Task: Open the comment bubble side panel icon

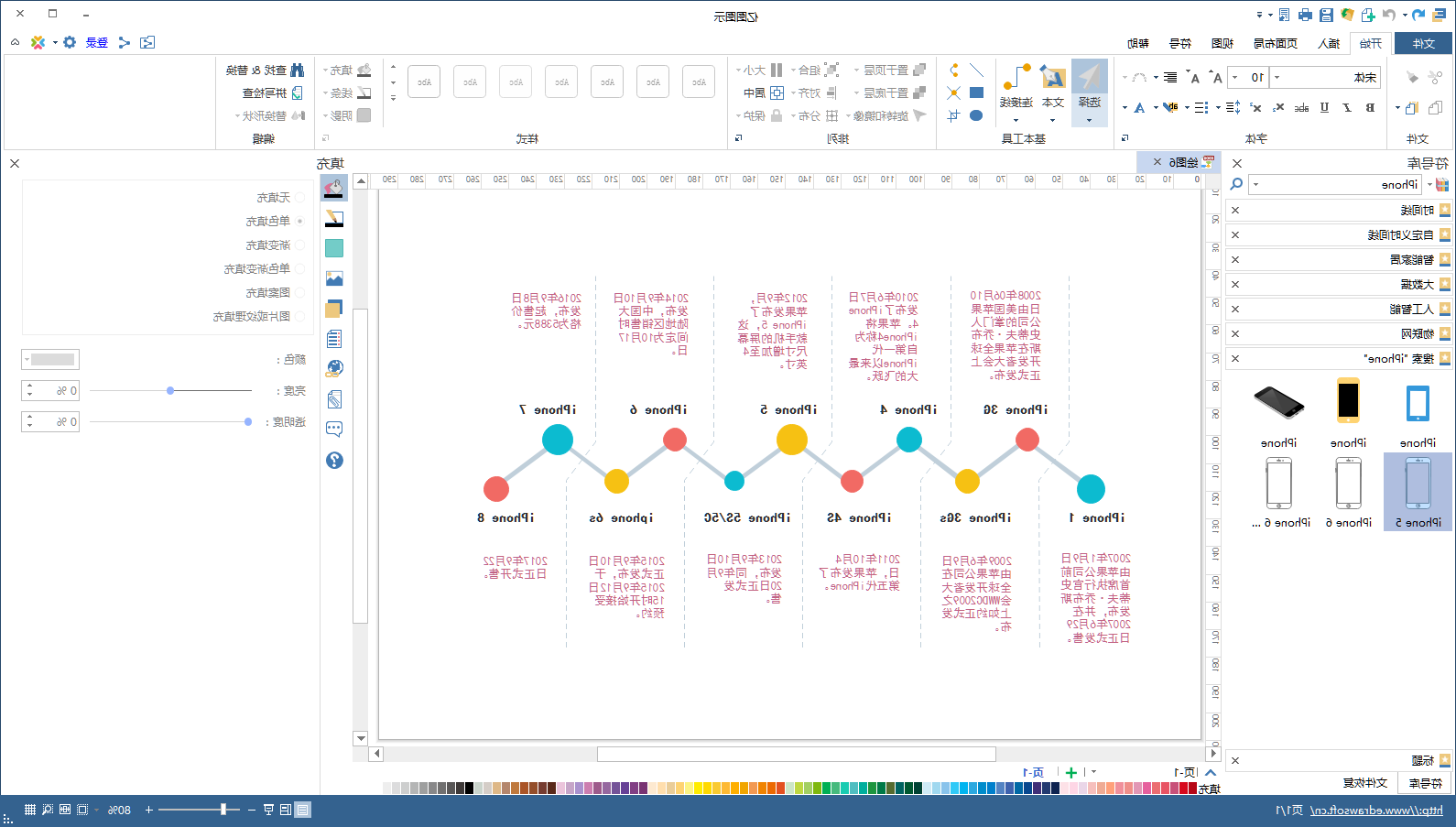Action: (x=334, y=429)
